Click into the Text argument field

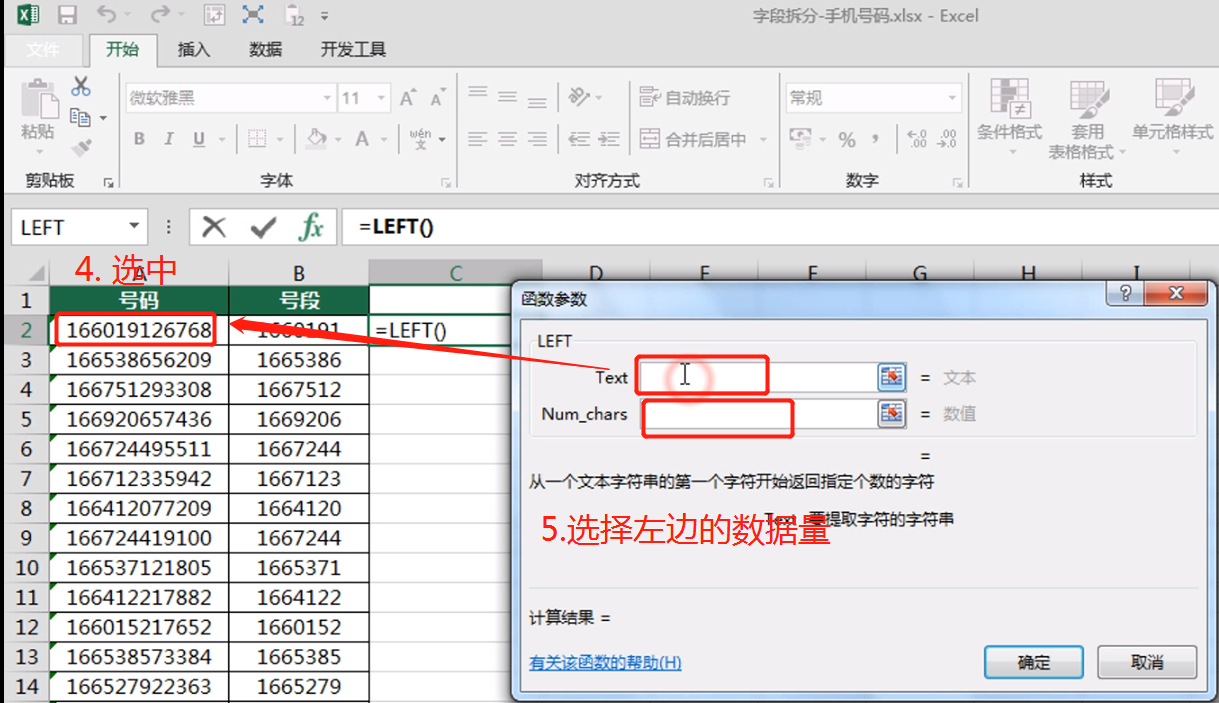(756, 377)
